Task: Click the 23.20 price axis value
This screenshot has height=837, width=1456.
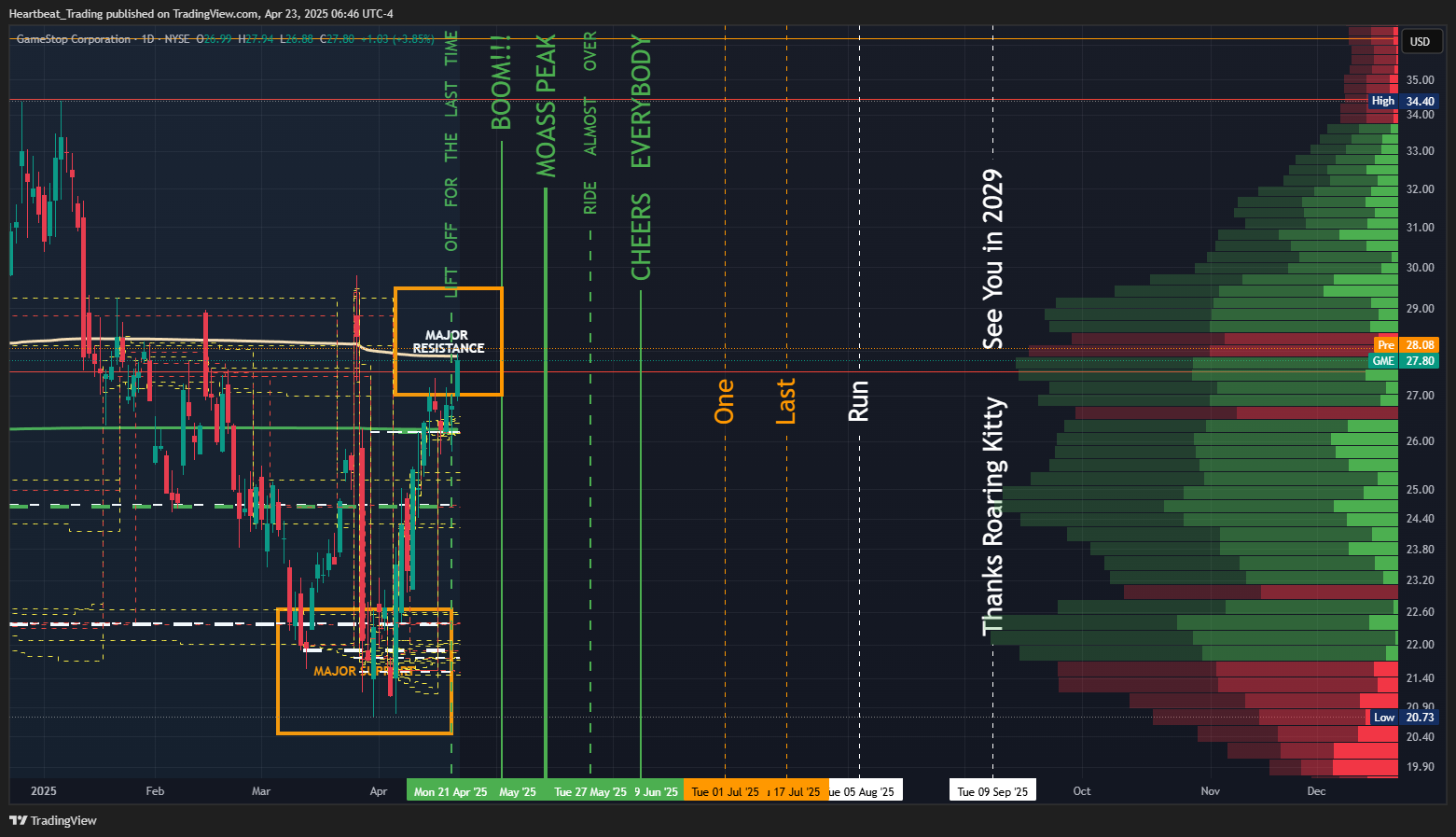Action: [x=1420, y=579]
